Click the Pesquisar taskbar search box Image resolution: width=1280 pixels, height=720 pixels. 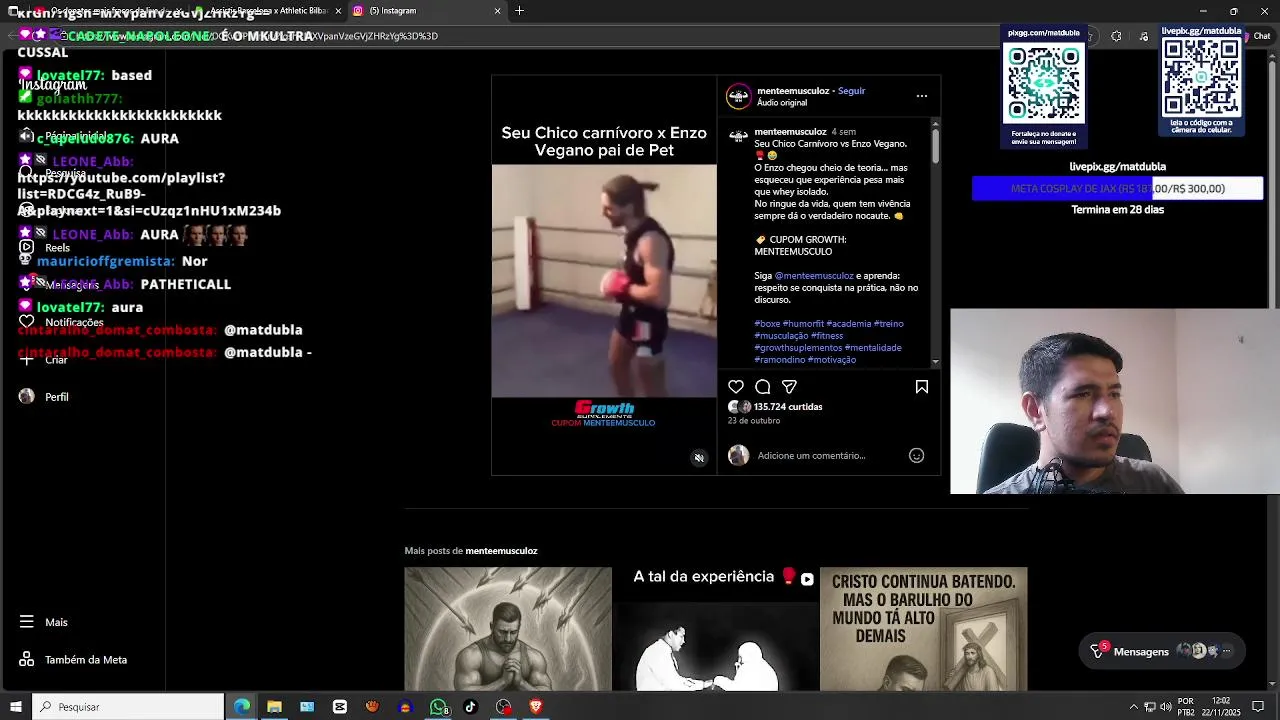tap(128, 707)
